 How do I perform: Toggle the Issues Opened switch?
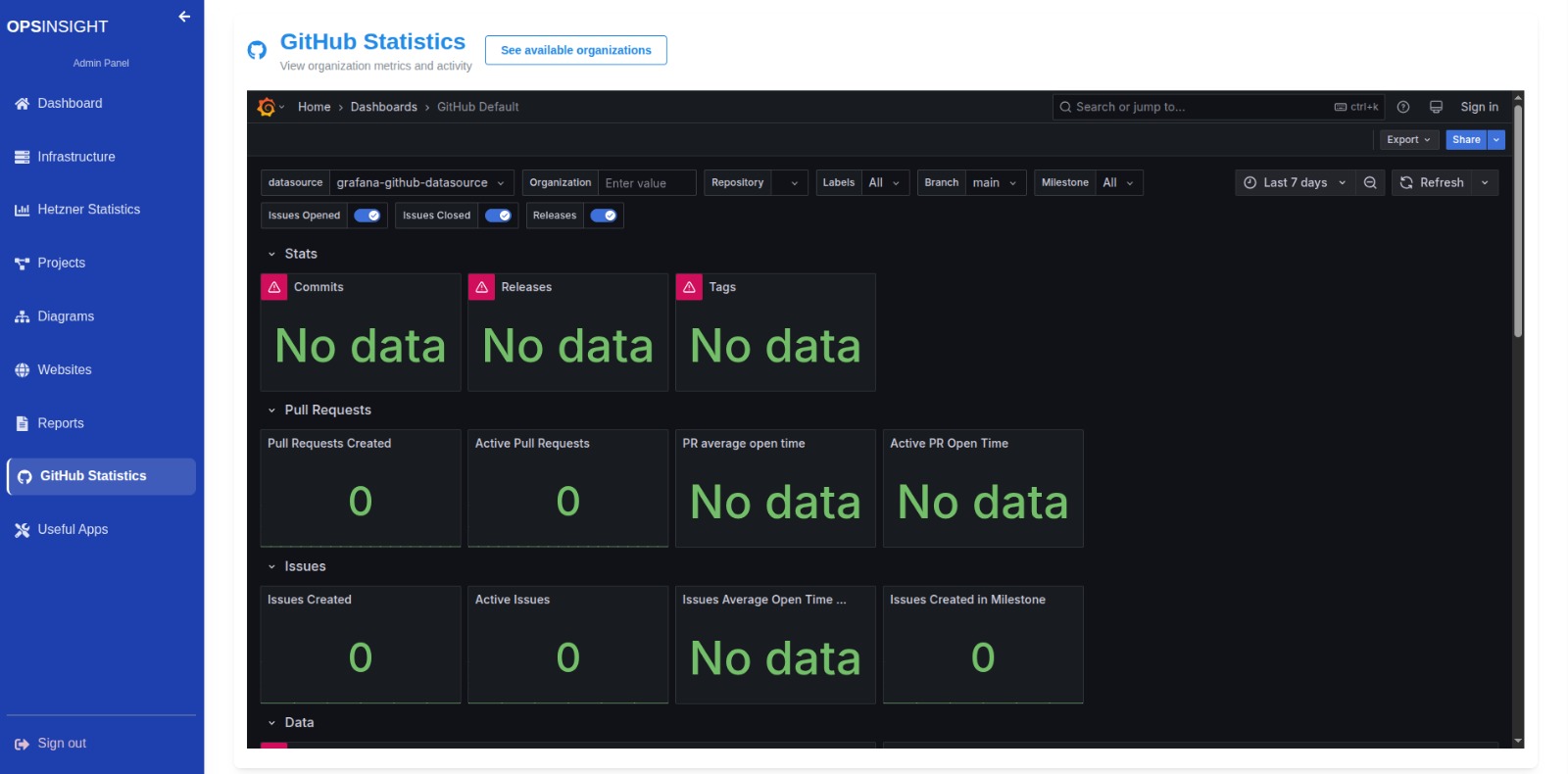[367, 216]
